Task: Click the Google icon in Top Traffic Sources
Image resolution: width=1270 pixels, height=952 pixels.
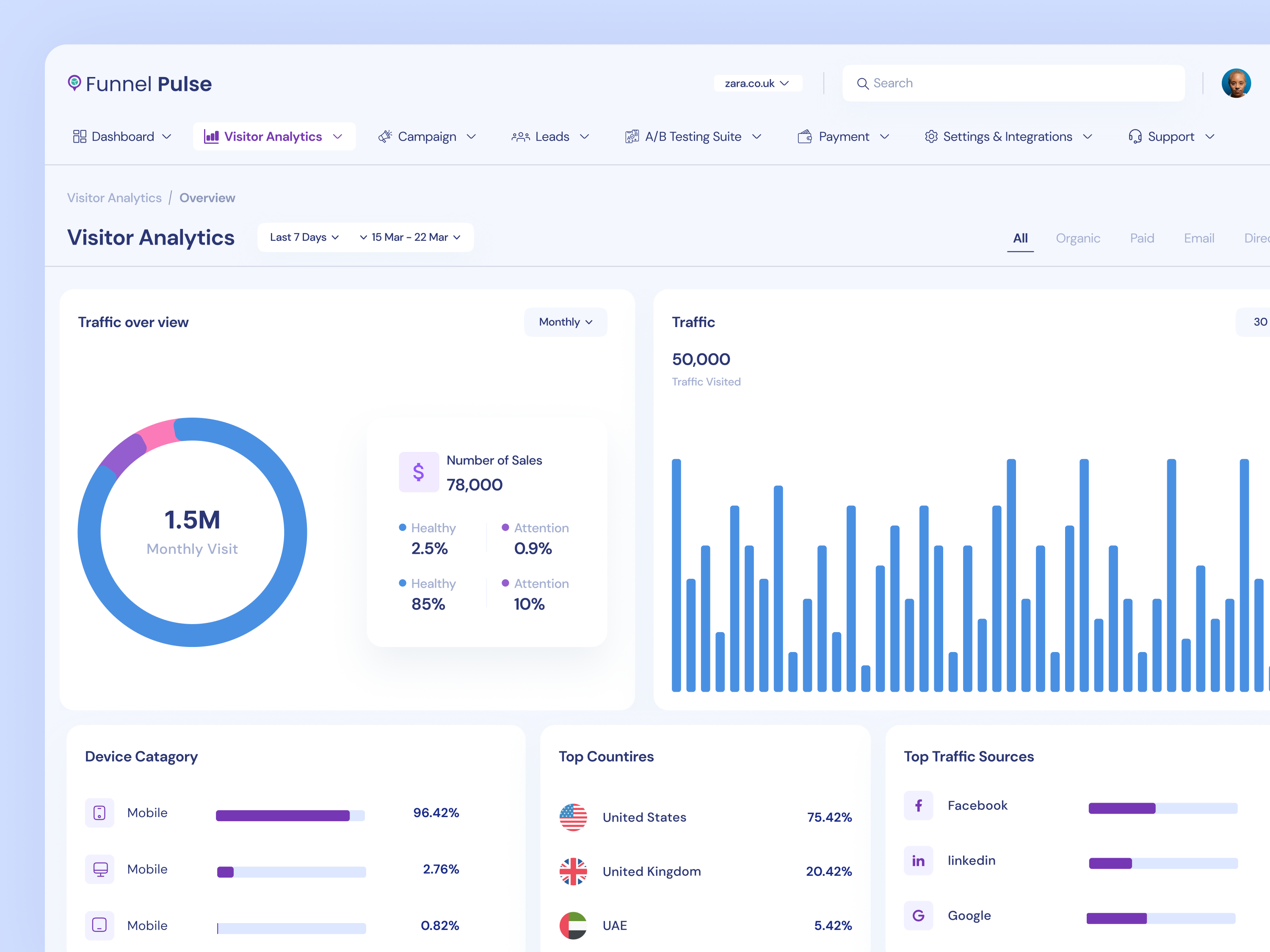Action: click(918, 916)
